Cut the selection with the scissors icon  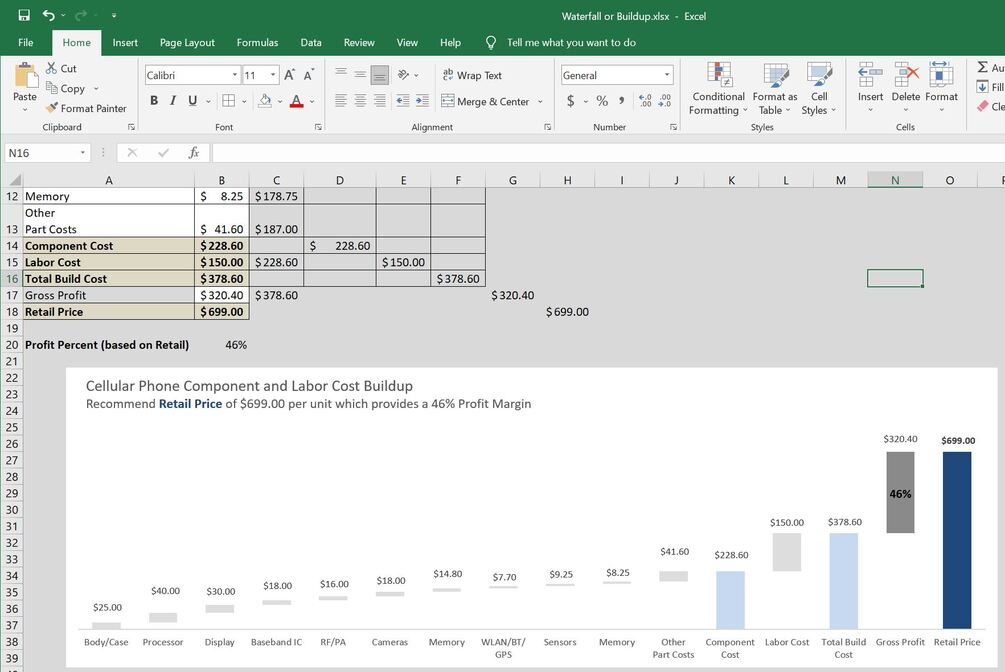(x=62, y=69)
